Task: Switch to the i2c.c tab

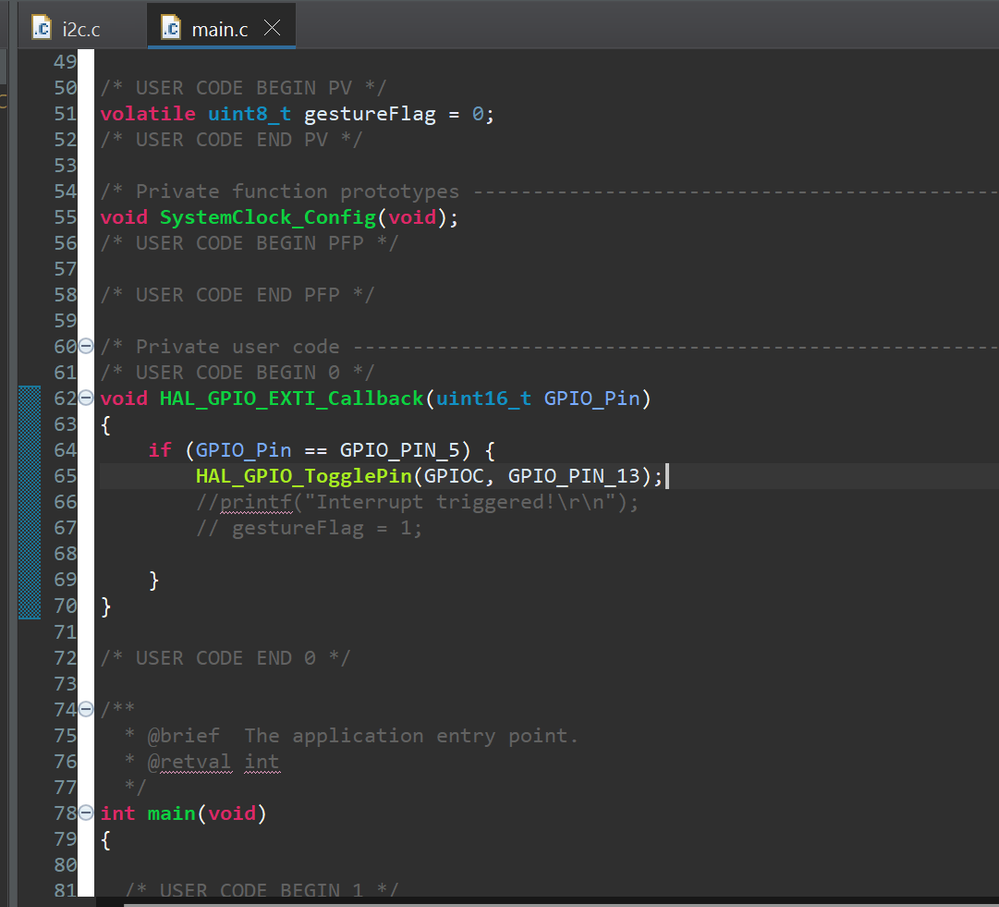Action: click(80, 28)
